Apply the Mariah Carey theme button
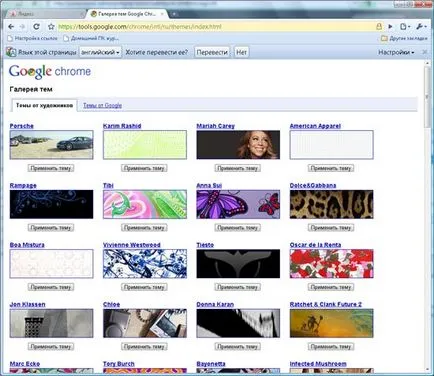The width and height of the screenshot is (434, 376). [237, 168]
